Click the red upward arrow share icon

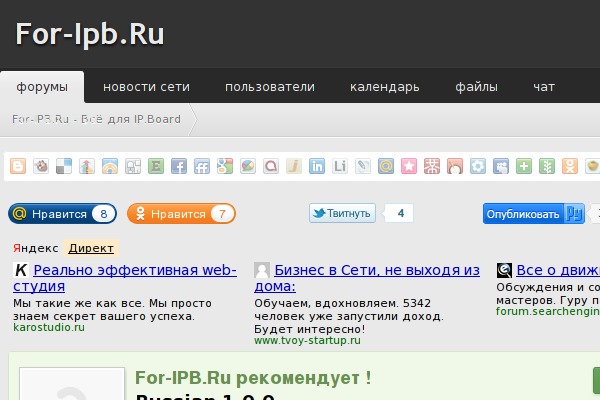[x=87, y=167]
